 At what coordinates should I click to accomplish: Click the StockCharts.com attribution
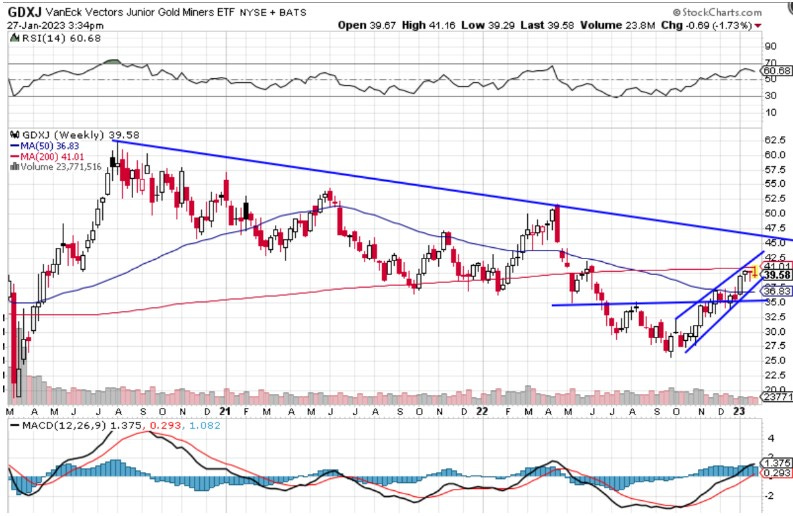pyautogui.click(x=717, y=12)
